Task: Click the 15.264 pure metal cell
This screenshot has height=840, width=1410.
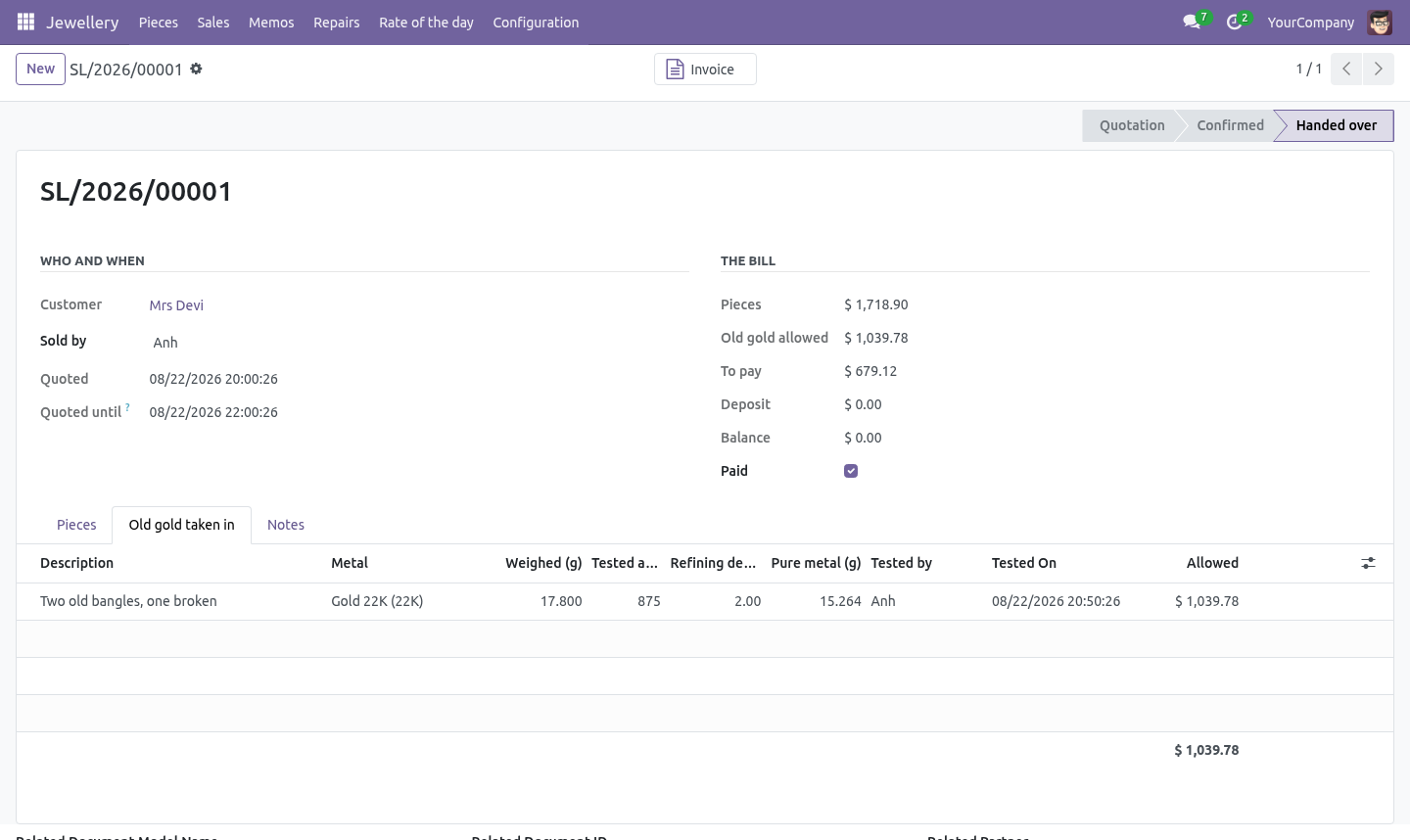Action: tap(840, 601)
